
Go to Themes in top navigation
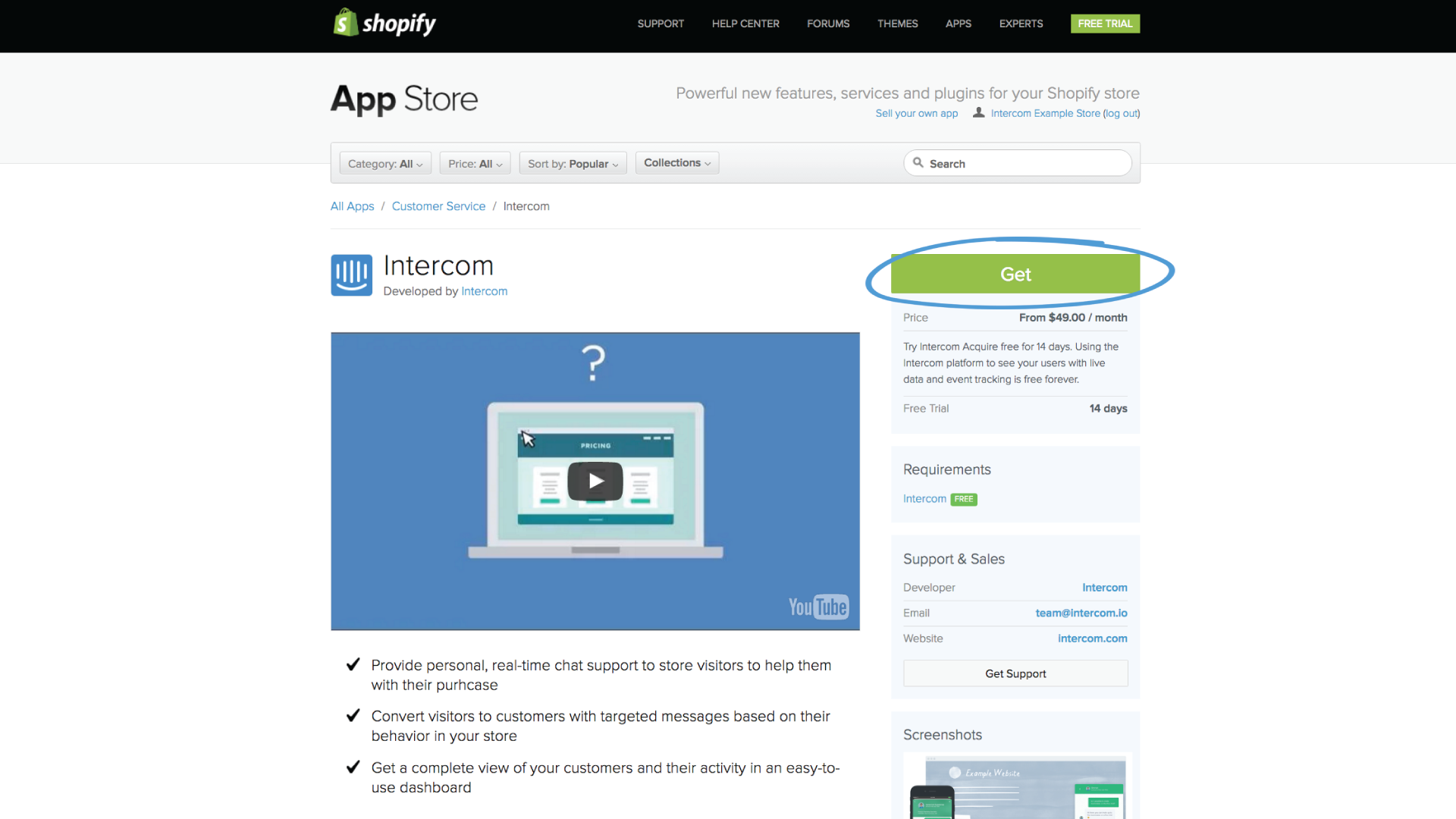(x=897, y=24)
